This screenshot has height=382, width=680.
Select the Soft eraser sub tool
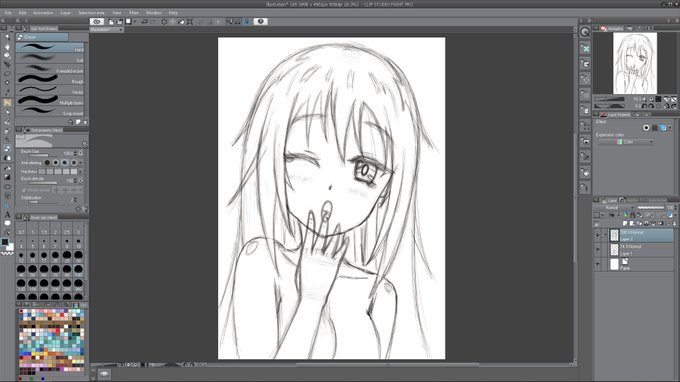[x=50, y=58]
